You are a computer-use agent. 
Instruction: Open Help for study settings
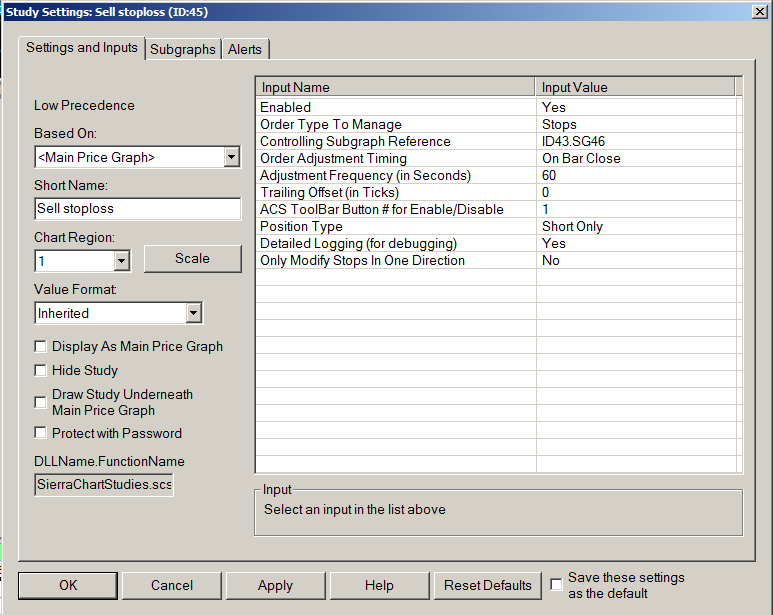pyautogui.click(x=379, y=585)
